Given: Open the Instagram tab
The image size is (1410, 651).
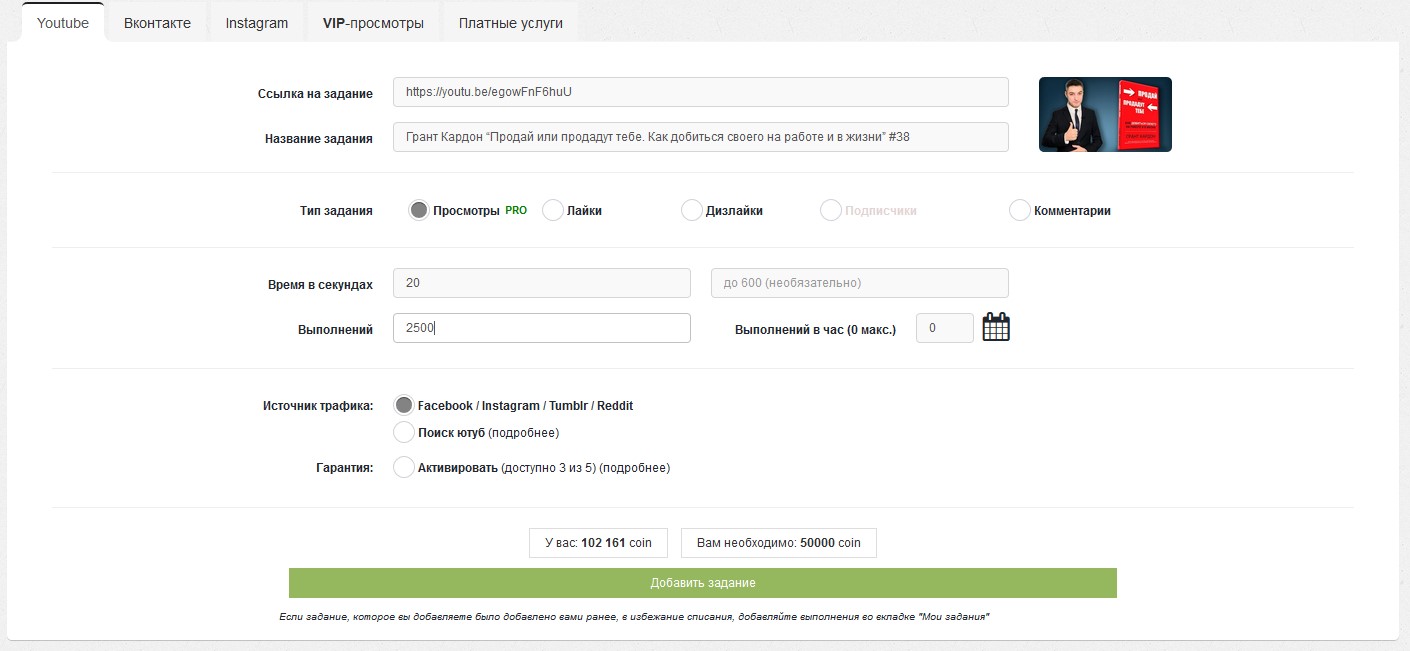Looking at the screenshot, I should point(257,23).
